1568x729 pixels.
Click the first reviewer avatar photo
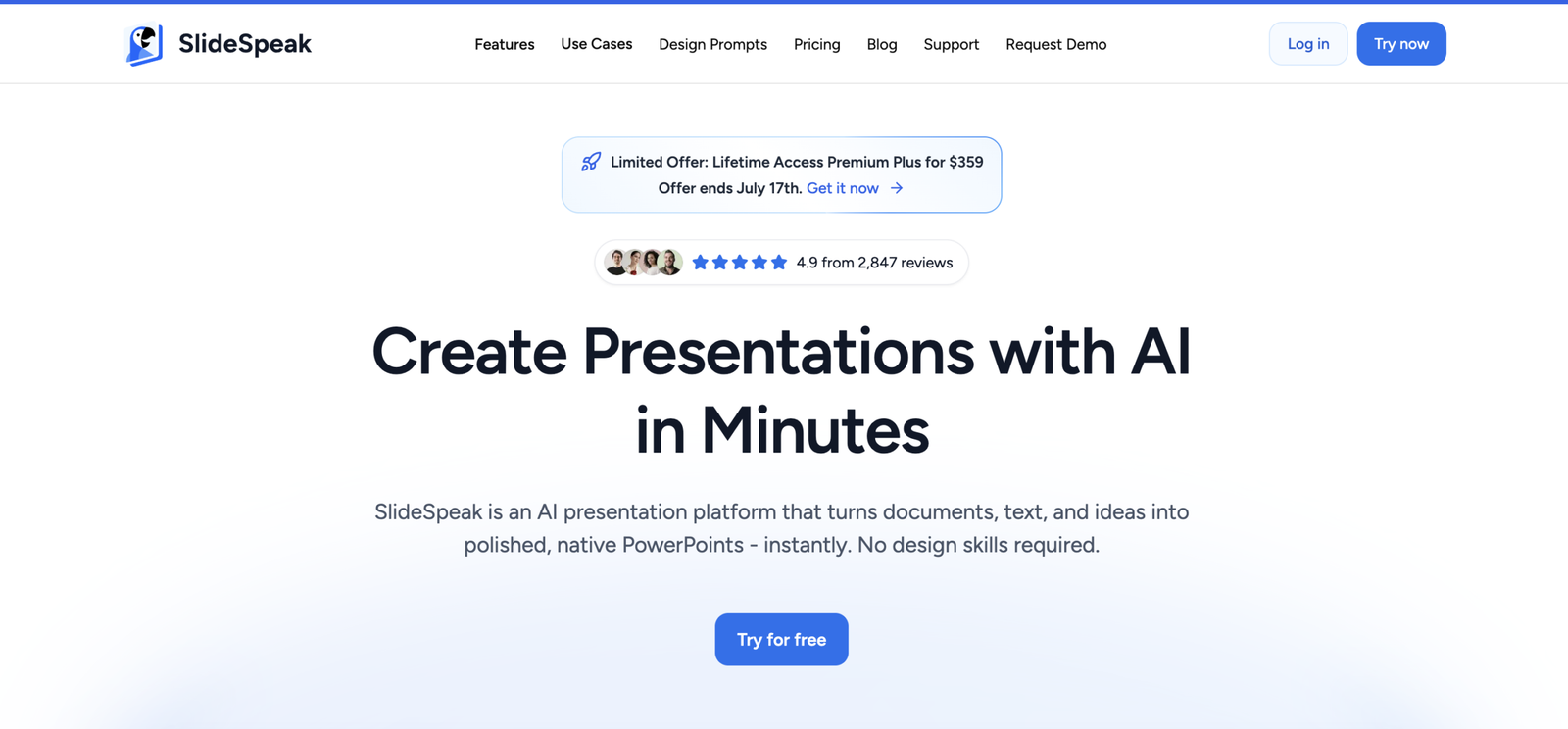pyautogui.click(x=615, y=262)
